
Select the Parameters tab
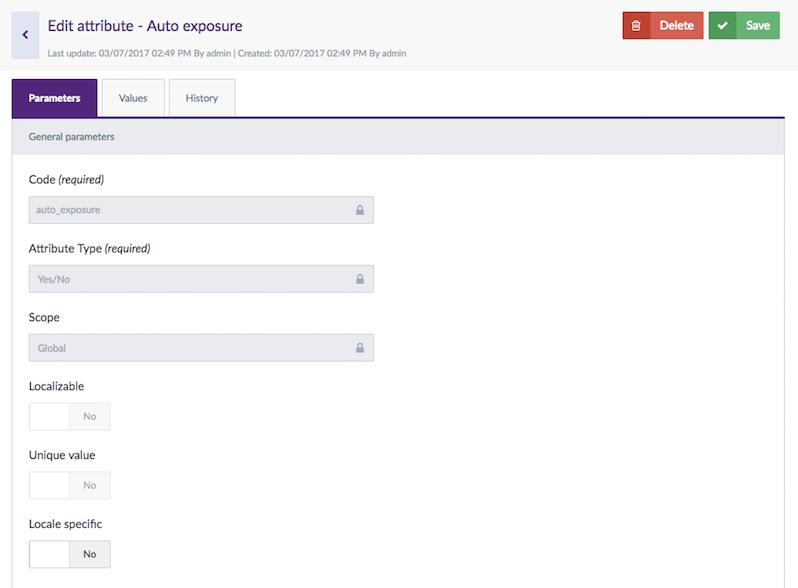coord(54,98)
